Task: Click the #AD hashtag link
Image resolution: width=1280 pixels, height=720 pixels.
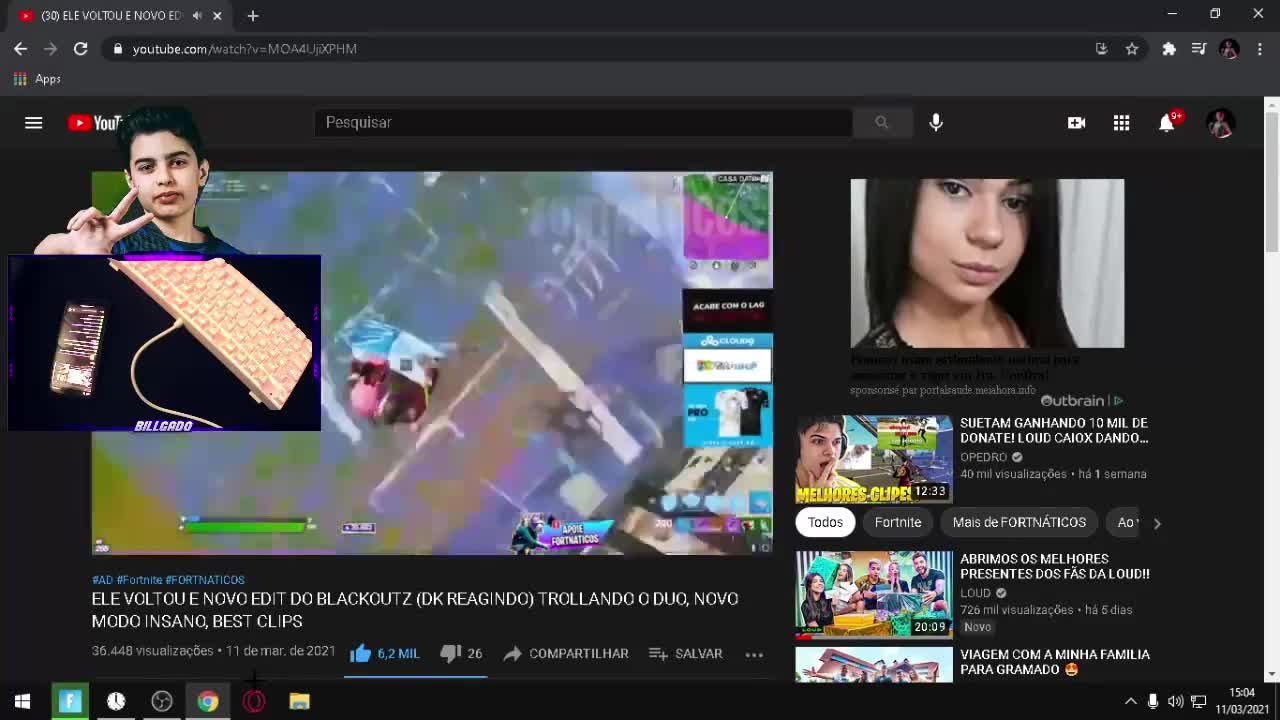Action: (x=102, y=580)
